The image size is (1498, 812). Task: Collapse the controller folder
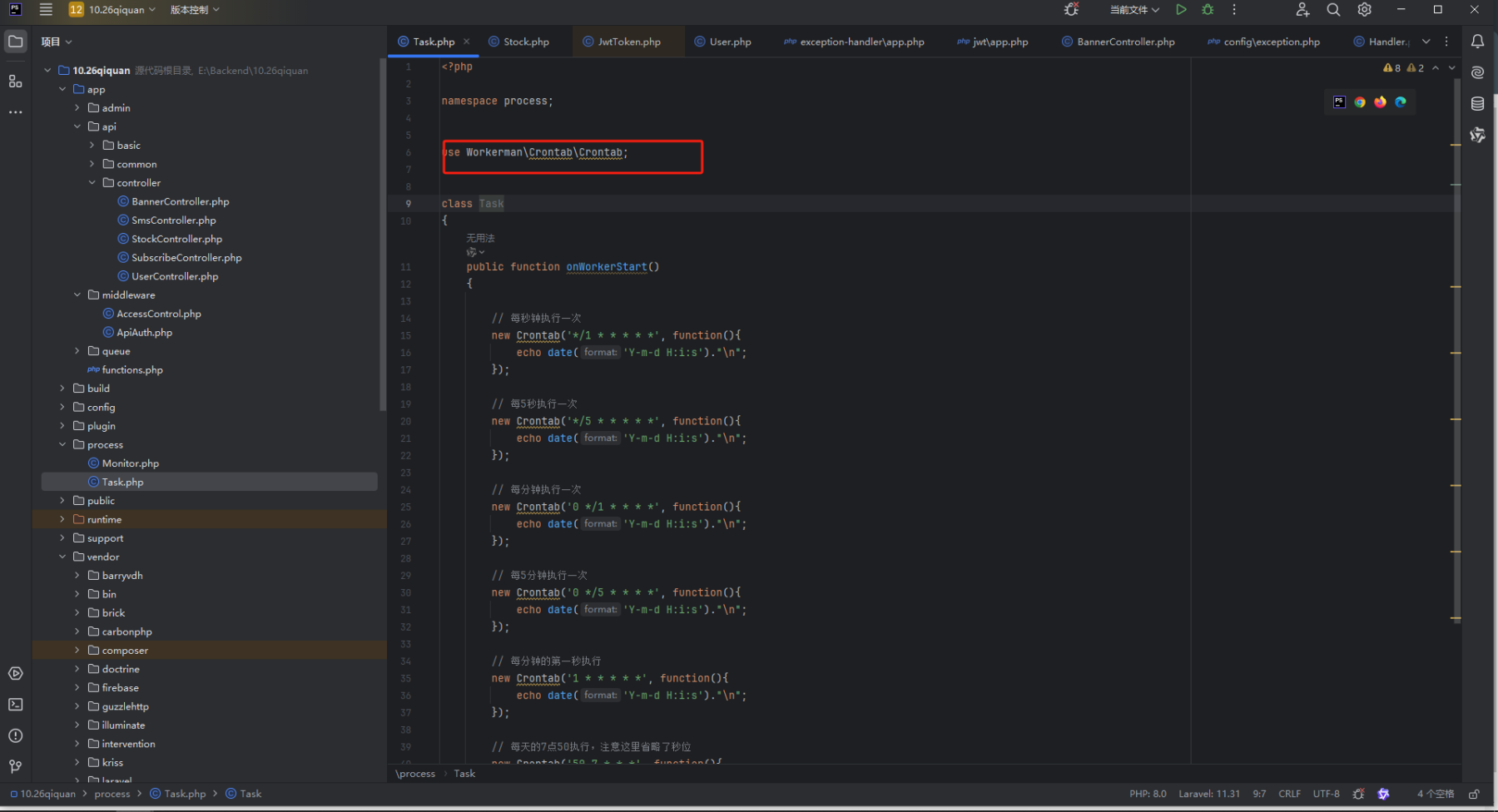92,183
